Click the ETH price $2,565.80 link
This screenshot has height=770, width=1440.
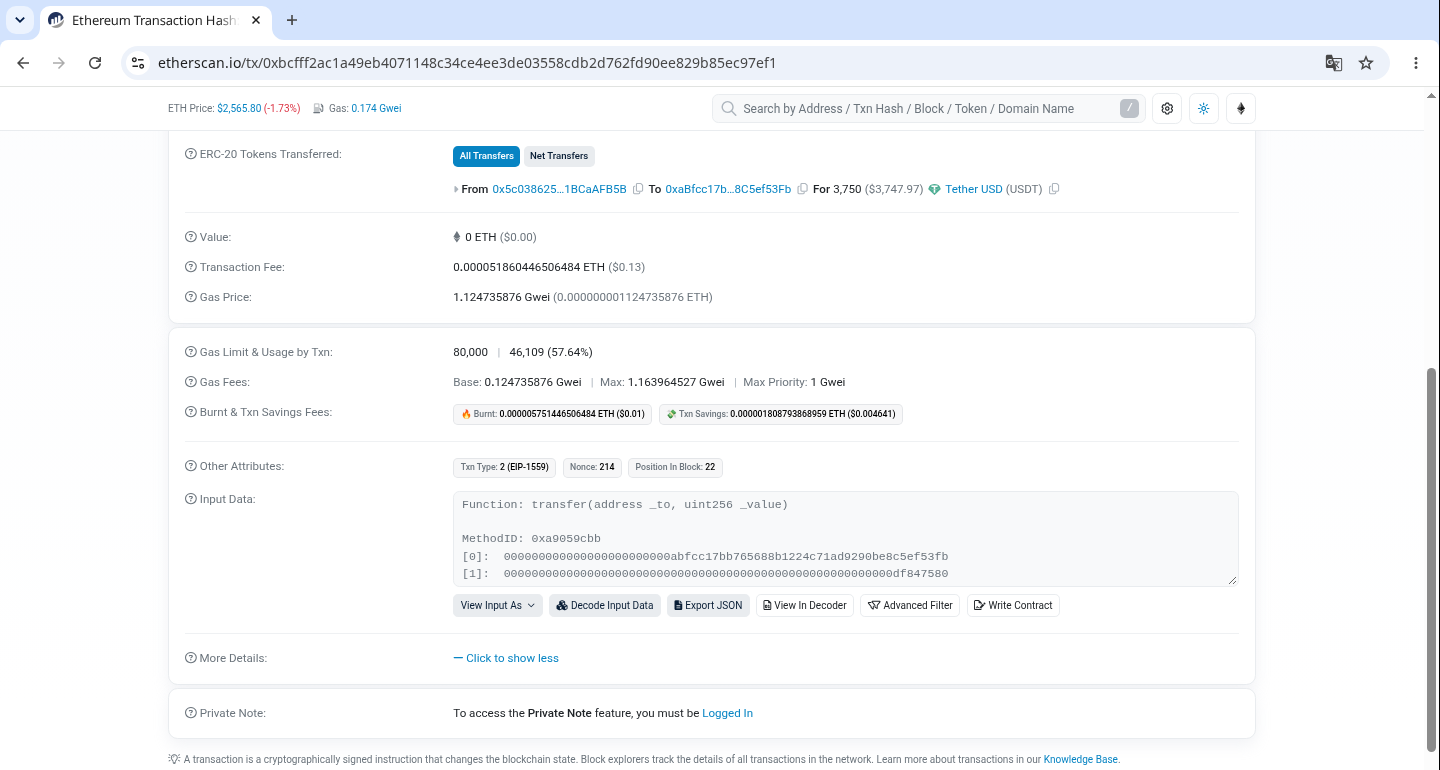pos(239,108)
